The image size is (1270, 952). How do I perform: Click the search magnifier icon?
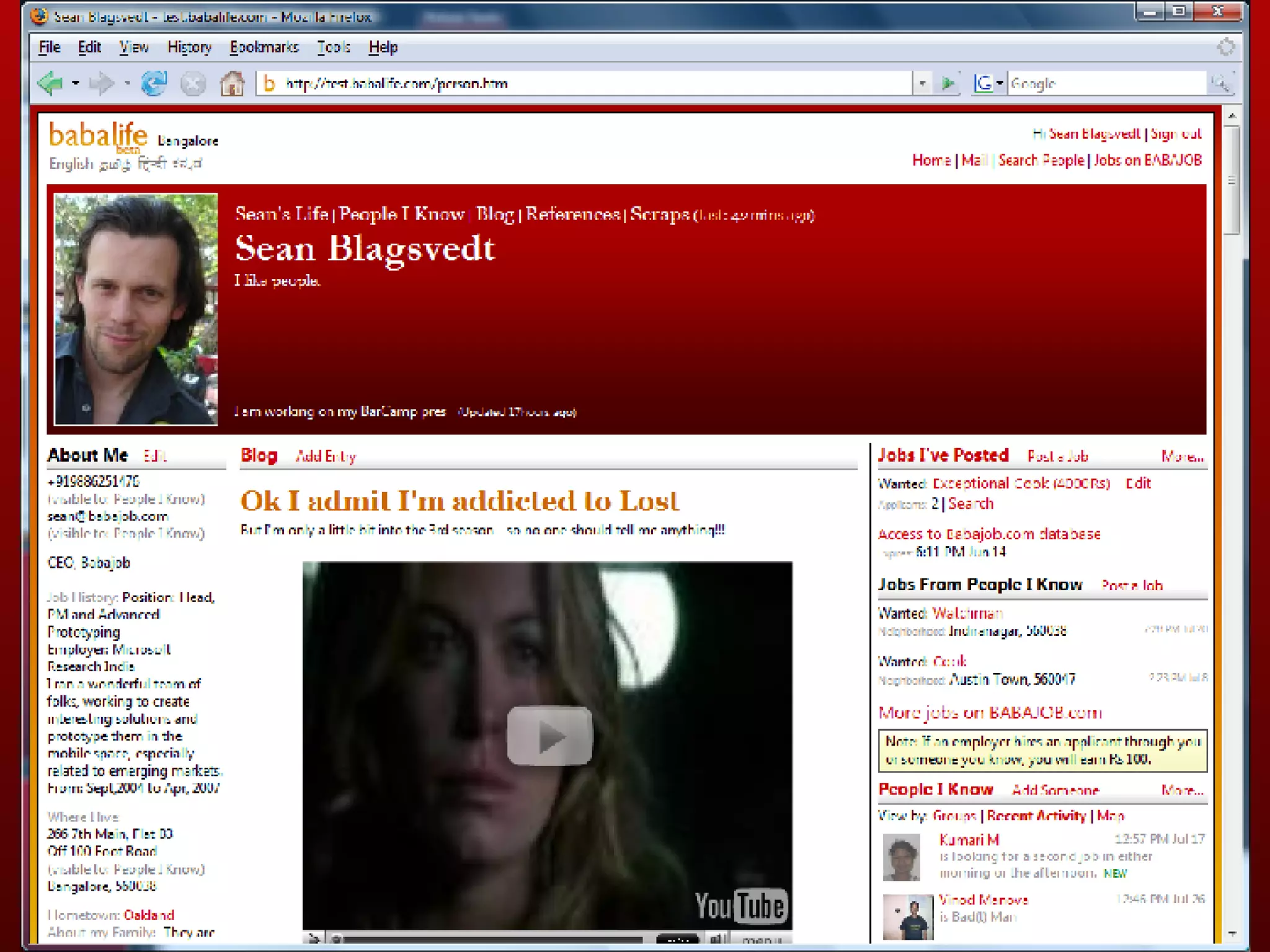(1220, 83)
